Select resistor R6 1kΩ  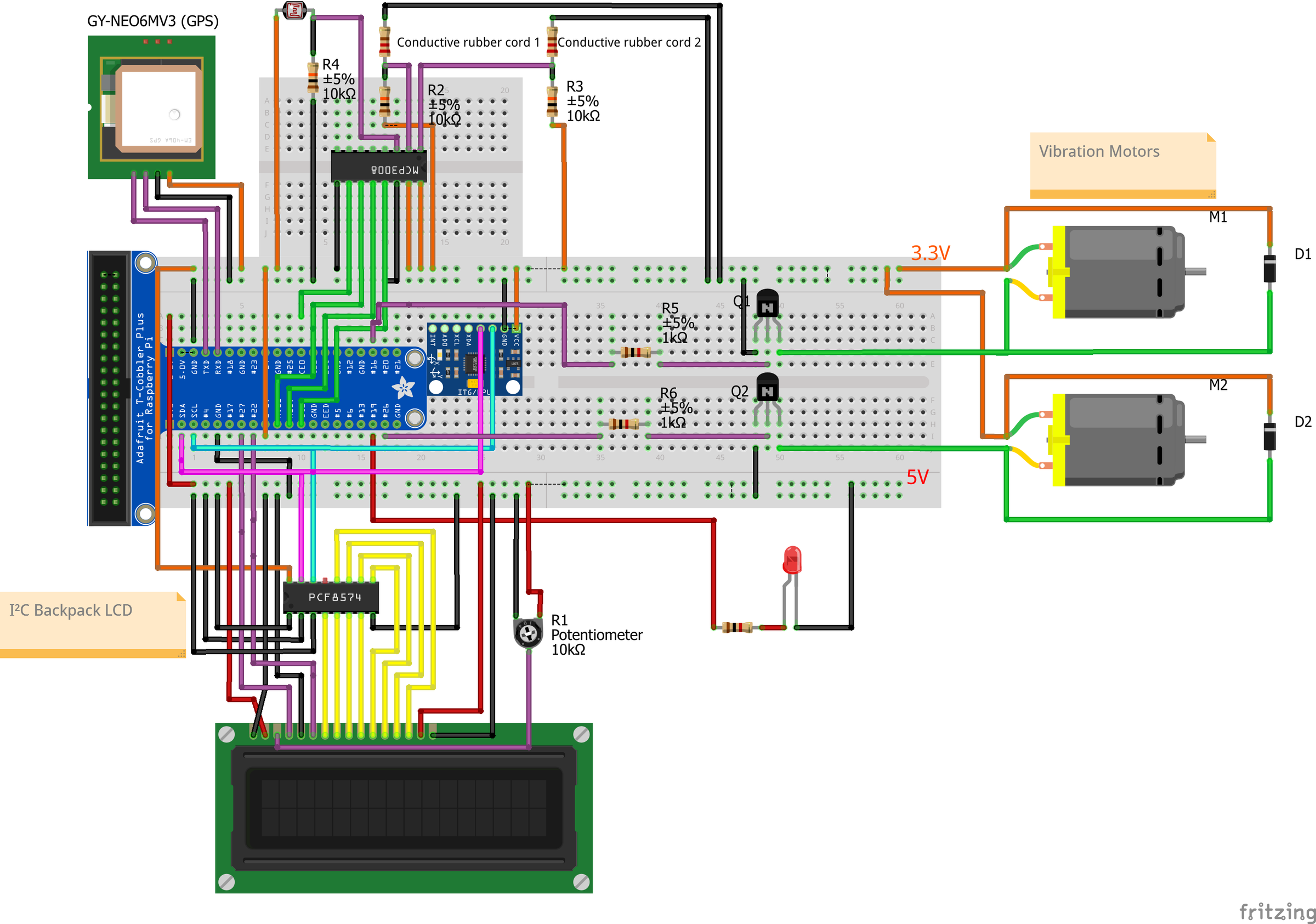coord(623,424)
